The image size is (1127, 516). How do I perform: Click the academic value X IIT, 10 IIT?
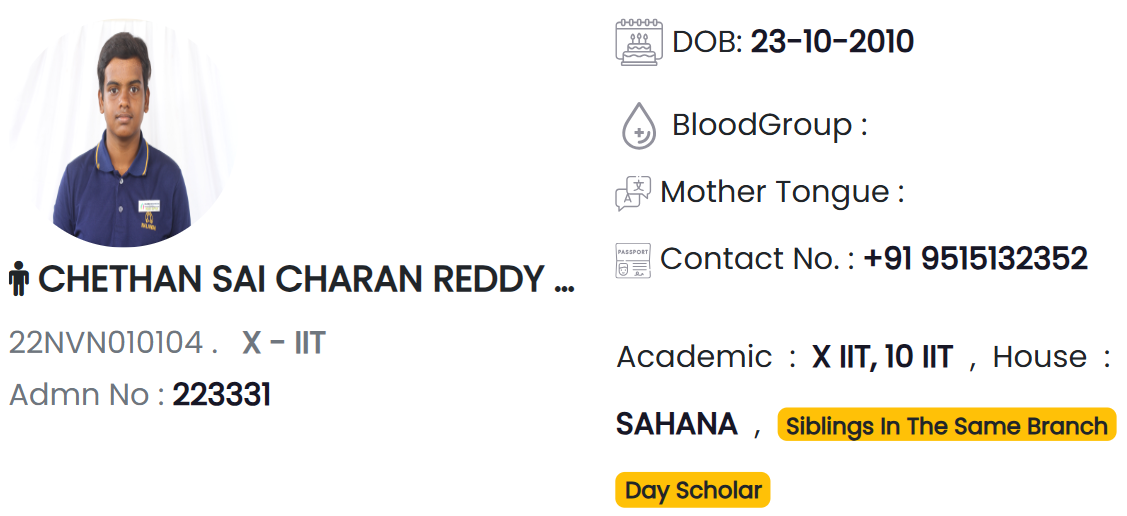883,357
